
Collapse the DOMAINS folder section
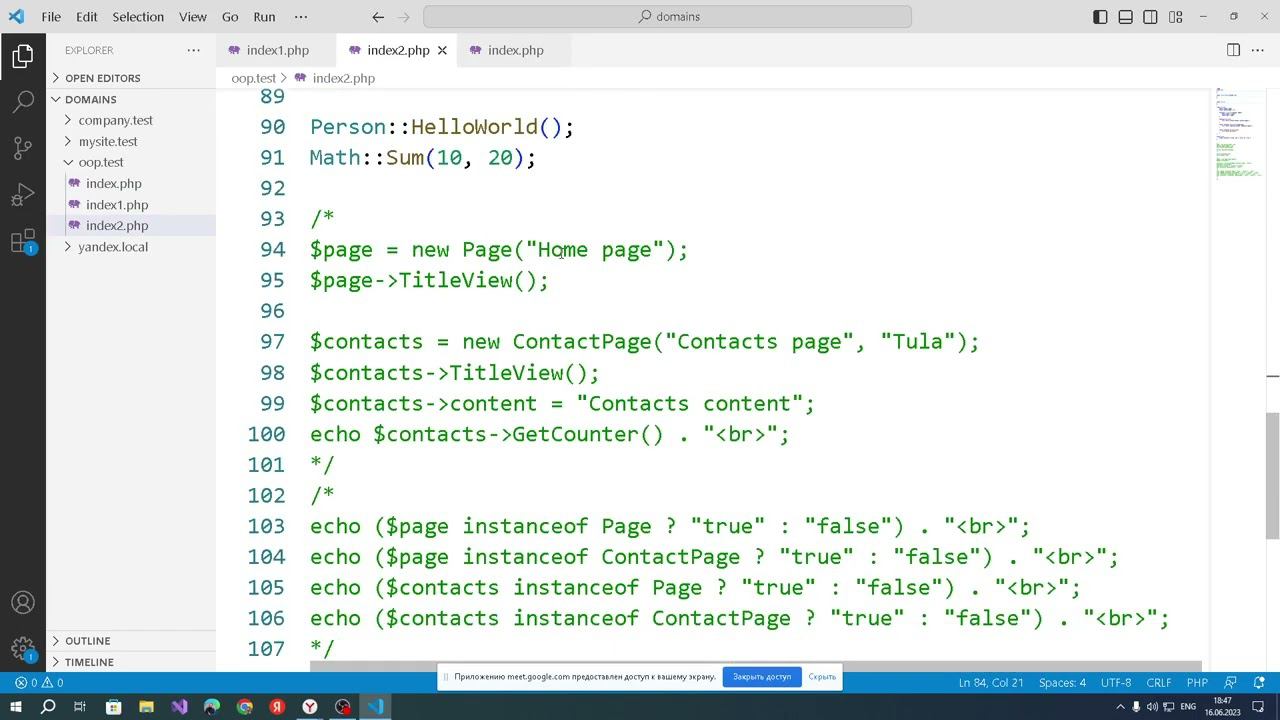(x=131, y=99)
